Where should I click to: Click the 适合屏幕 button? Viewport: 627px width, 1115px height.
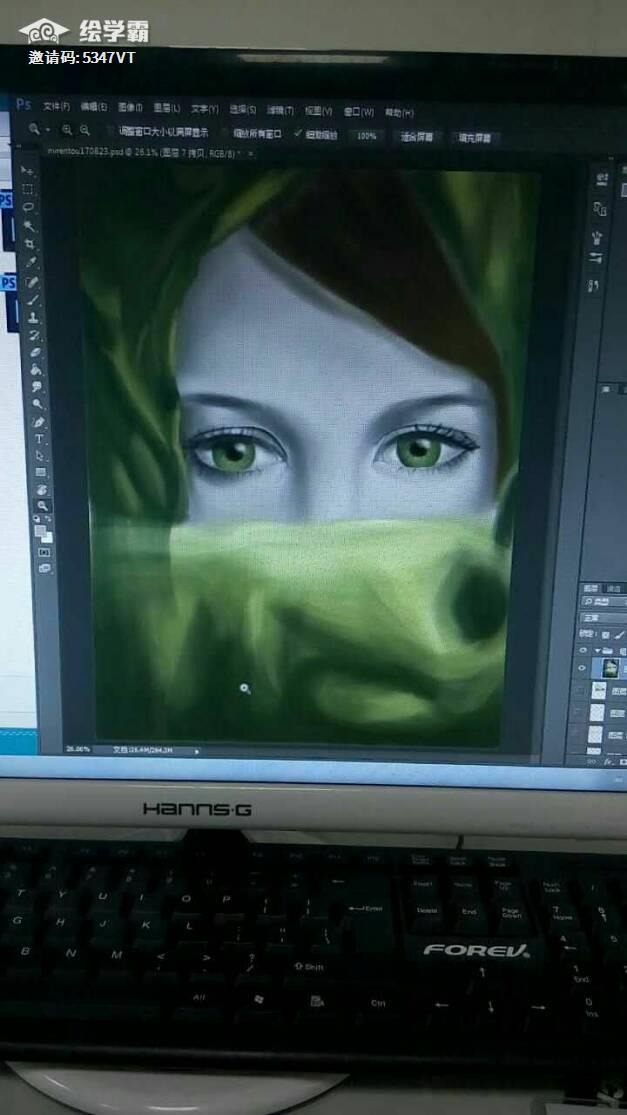417,137
